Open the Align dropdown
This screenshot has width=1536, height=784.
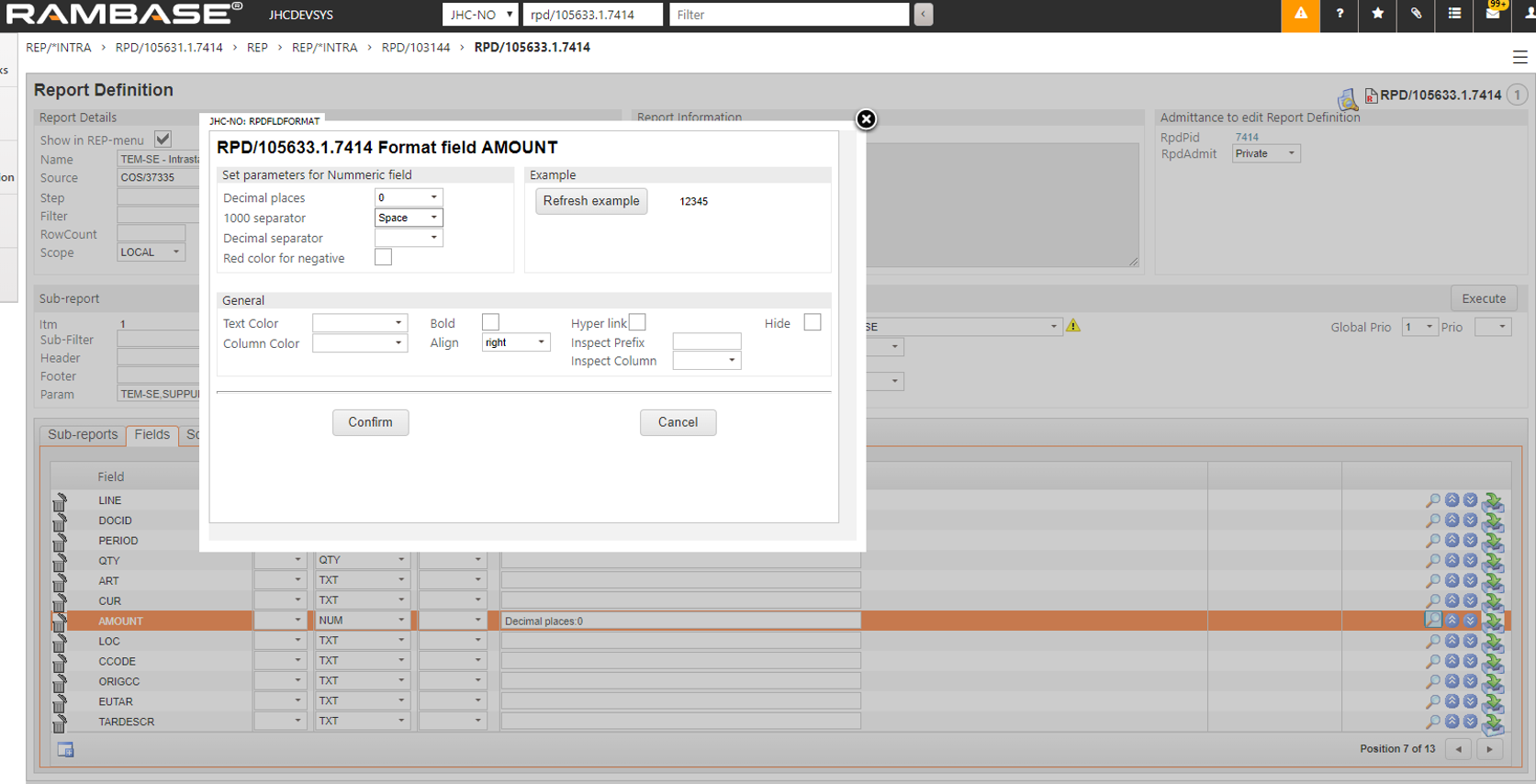click(515, 342)
